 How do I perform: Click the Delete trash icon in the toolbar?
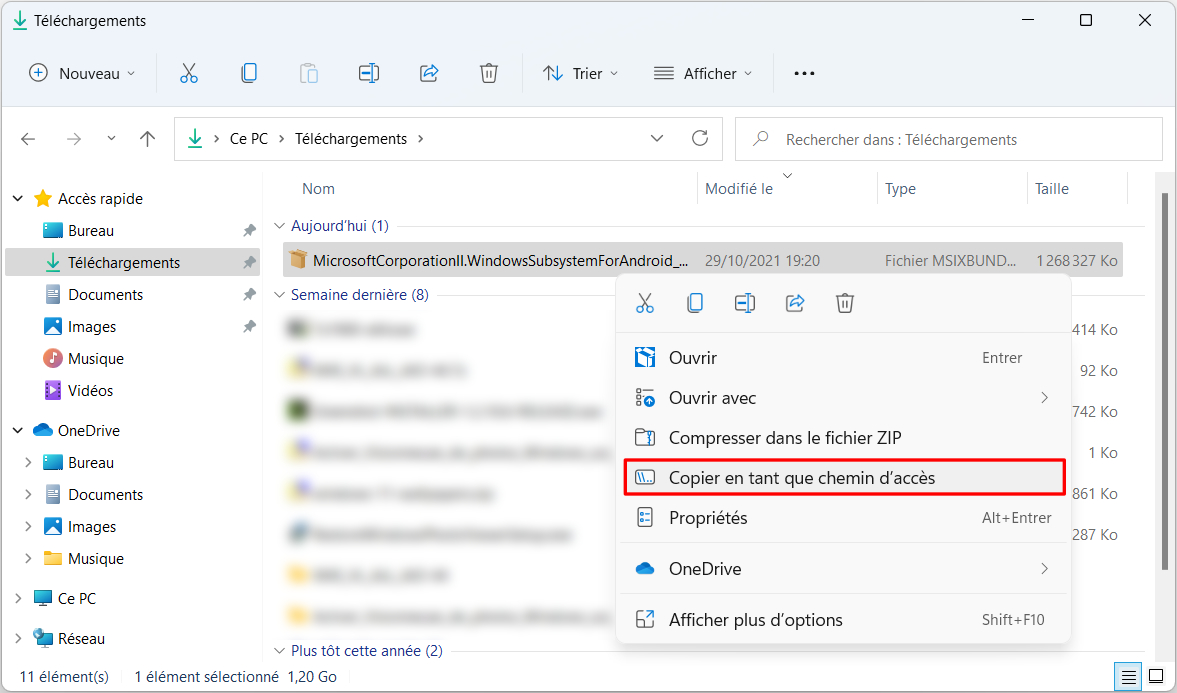coord(489,73)
